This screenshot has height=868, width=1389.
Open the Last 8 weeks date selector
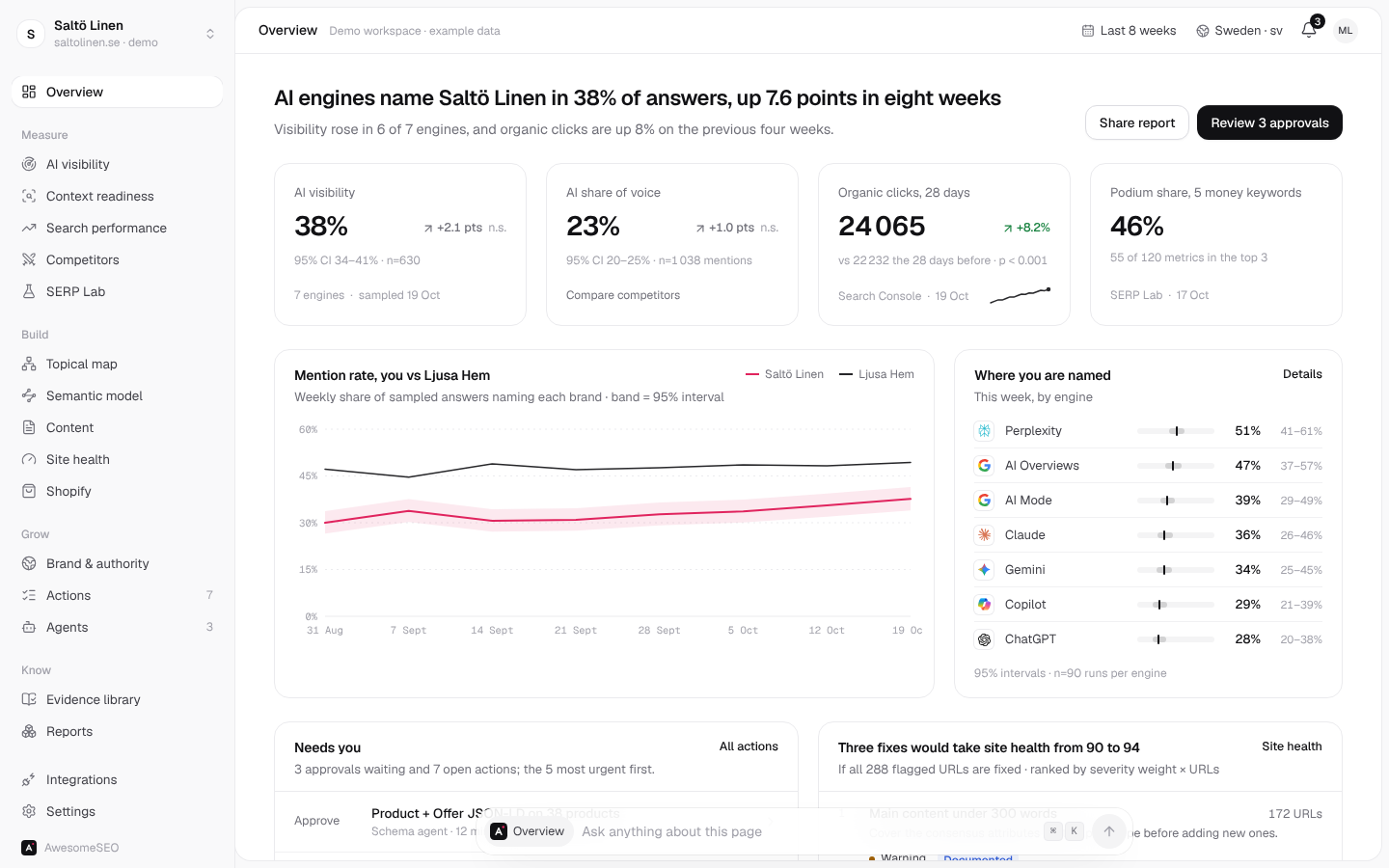pos(1129,31)
